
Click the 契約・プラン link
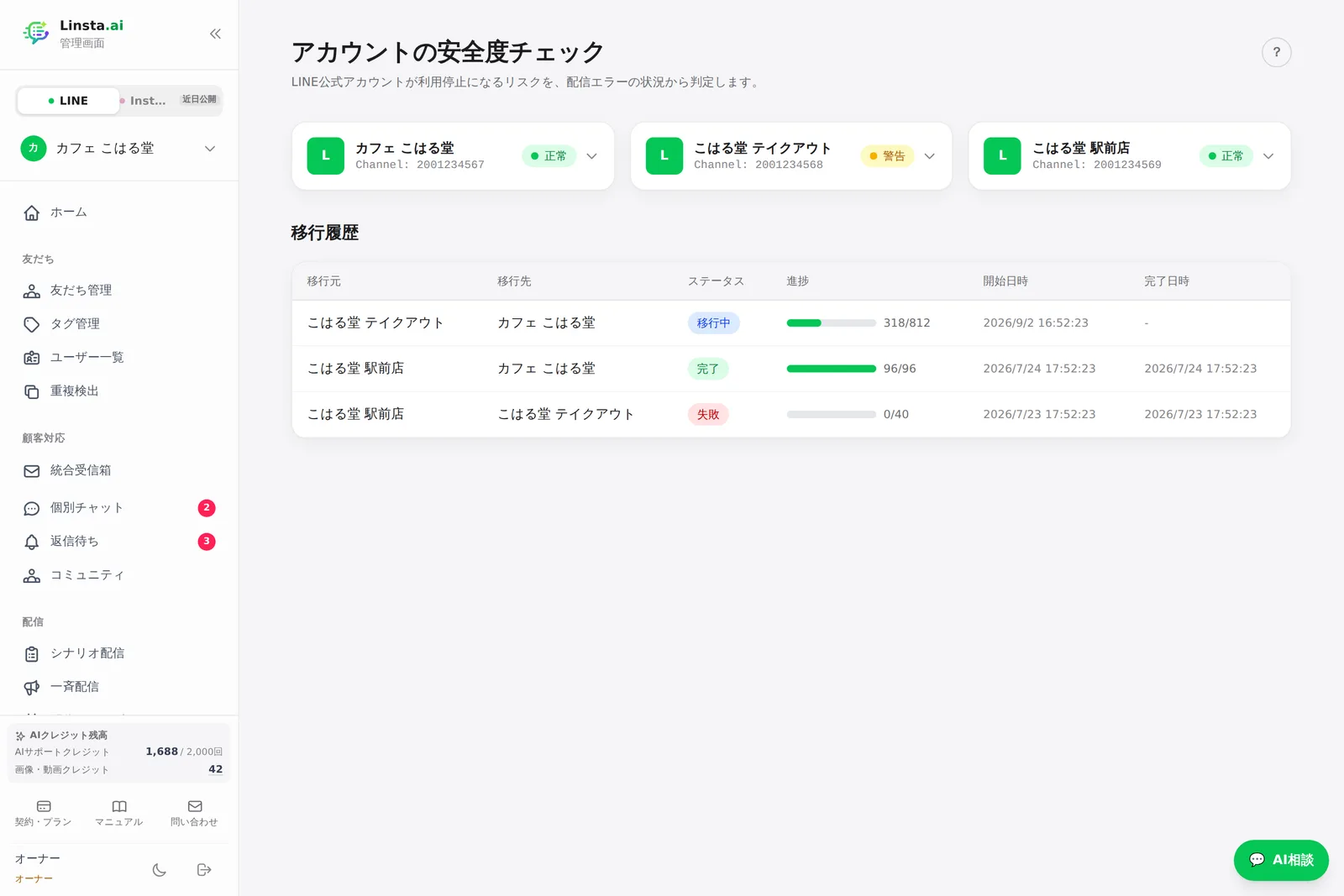[44, 813]
